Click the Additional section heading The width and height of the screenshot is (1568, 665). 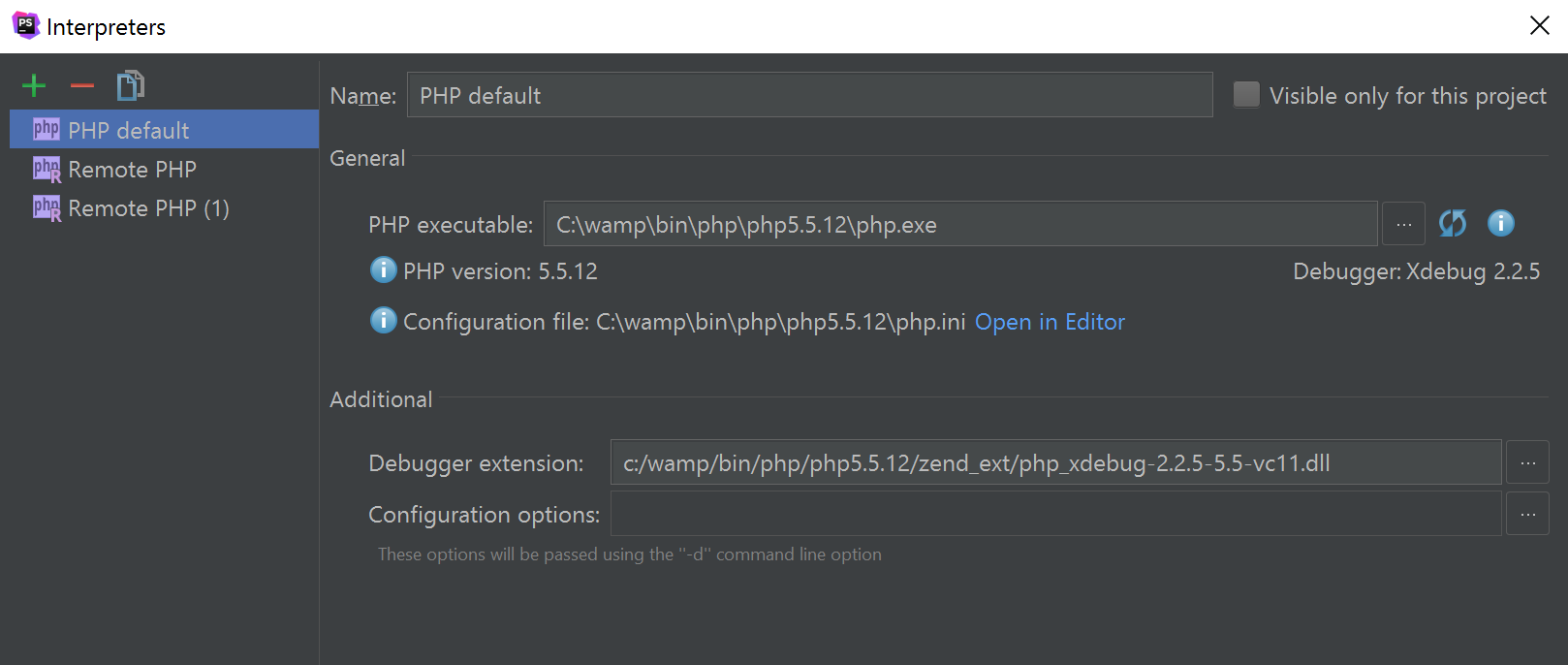[381, 399]
